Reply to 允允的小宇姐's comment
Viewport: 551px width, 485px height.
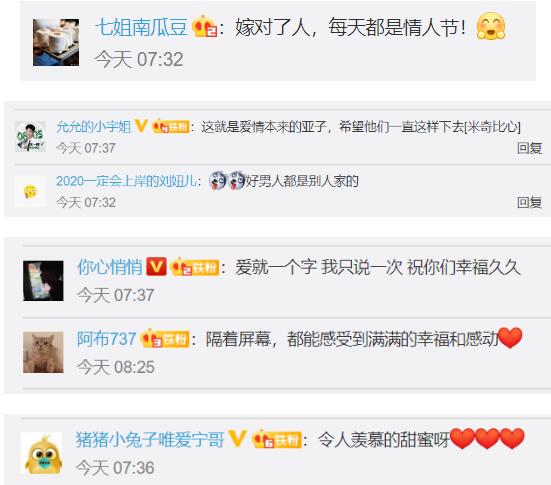coord(529,148)
